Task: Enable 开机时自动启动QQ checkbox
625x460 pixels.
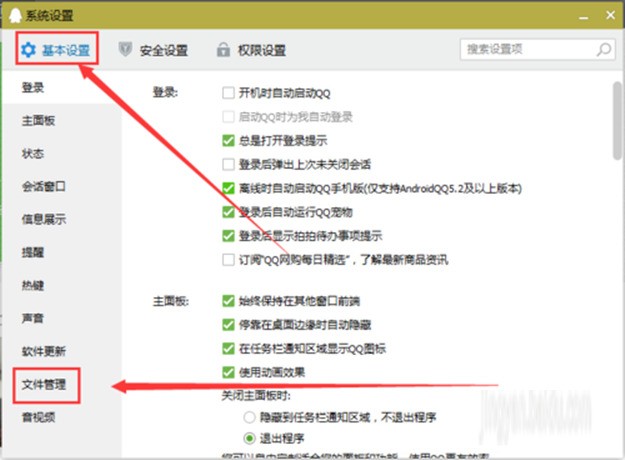Action: click(x=228, y=93)
